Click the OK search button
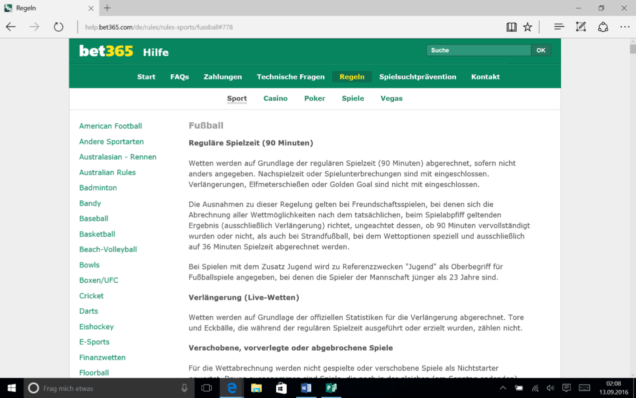Image resolution: width=636 pixels, height=398 pixels. coord(541,50)
